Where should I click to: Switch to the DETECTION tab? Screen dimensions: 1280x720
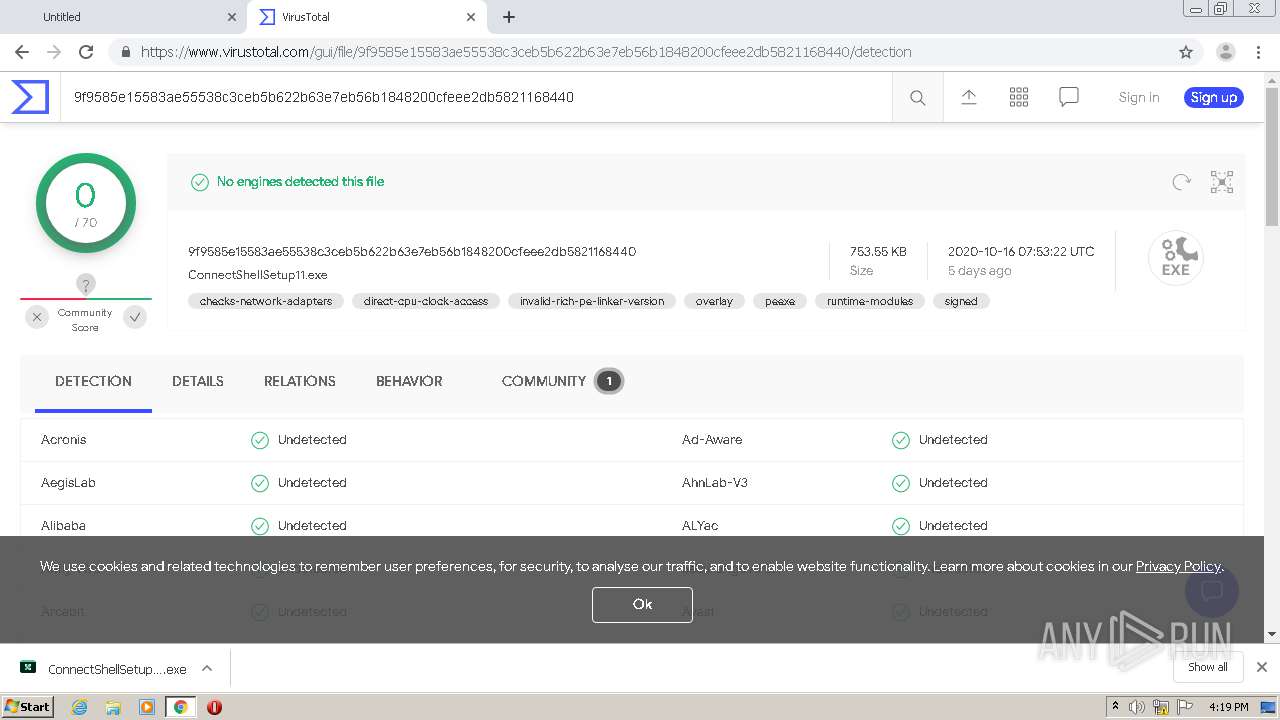pos(93,381)
